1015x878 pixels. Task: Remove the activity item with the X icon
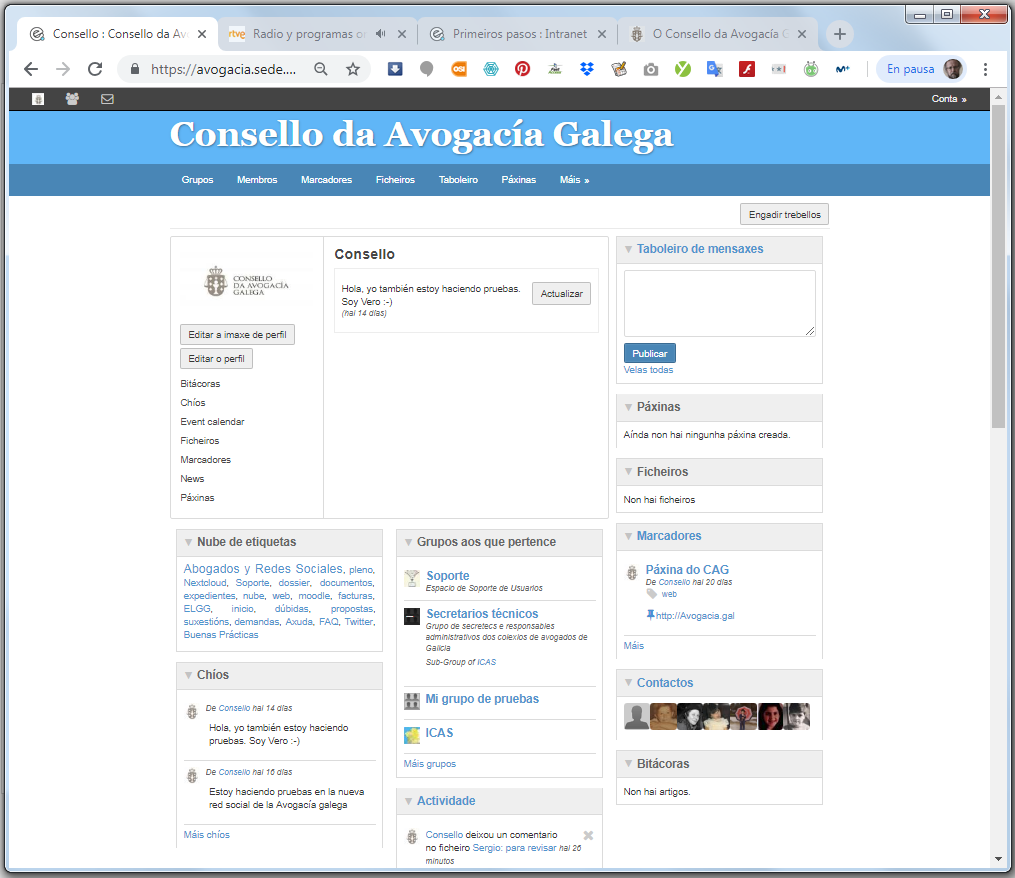tap(588, 835)
